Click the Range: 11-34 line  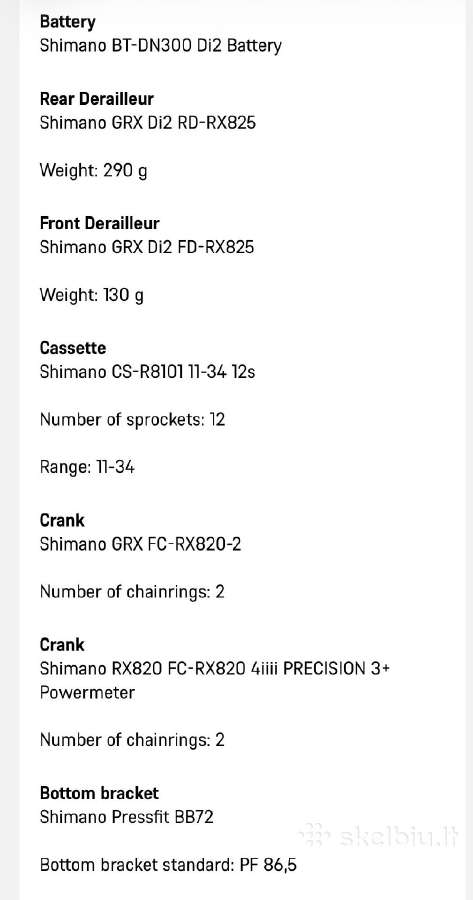click(87, 467)
